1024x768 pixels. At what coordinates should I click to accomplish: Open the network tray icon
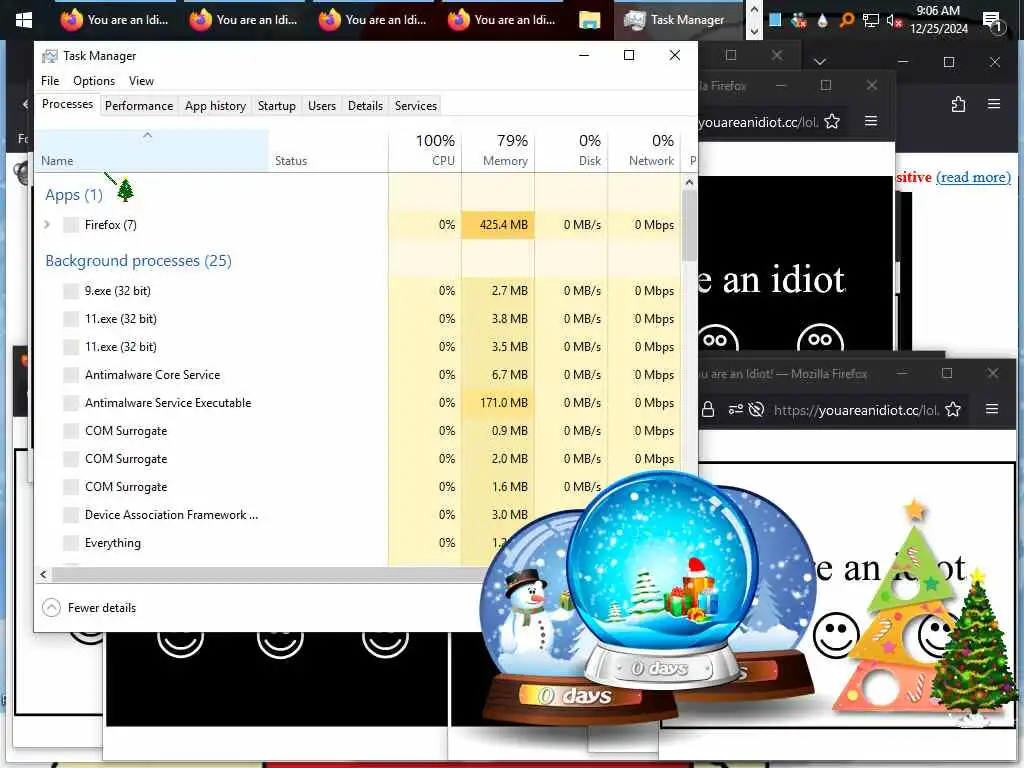(871, 20)
